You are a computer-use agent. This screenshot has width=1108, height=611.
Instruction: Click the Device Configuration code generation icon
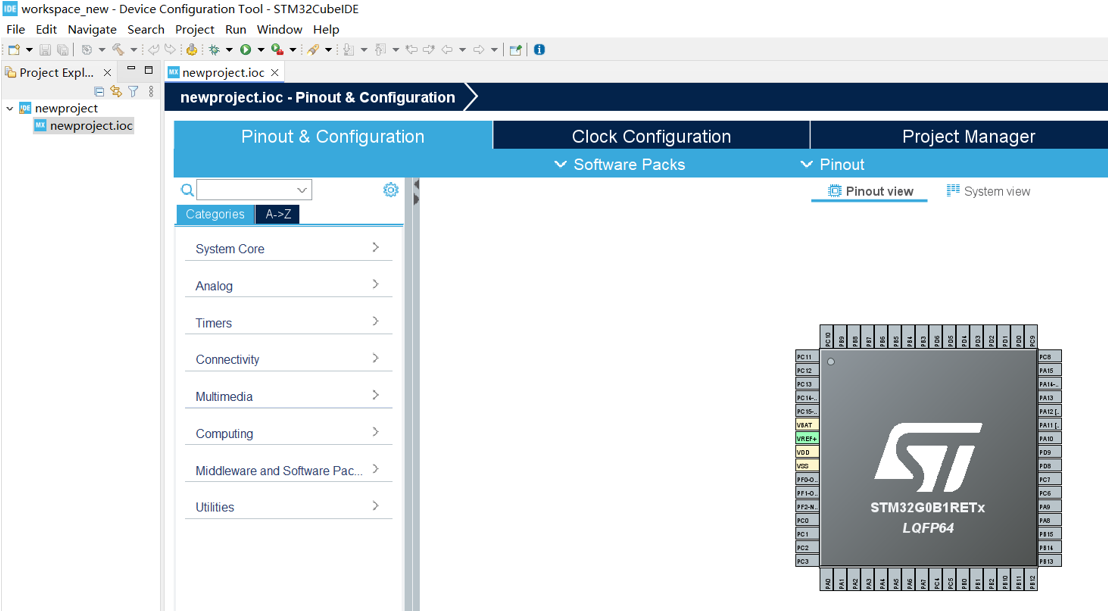191,49
